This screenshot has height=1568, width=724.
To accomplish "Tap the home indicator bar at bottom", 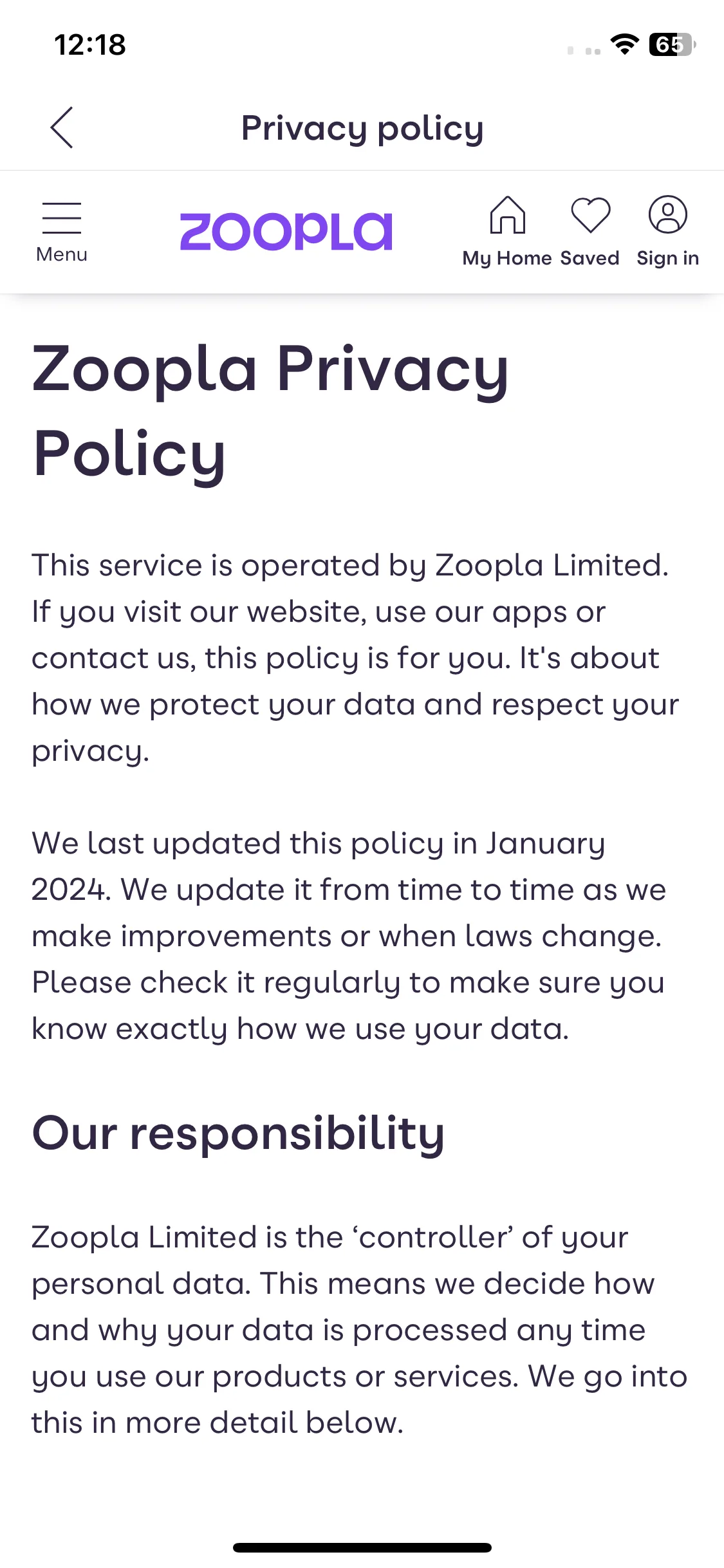I will click(x=362, y=1547).
